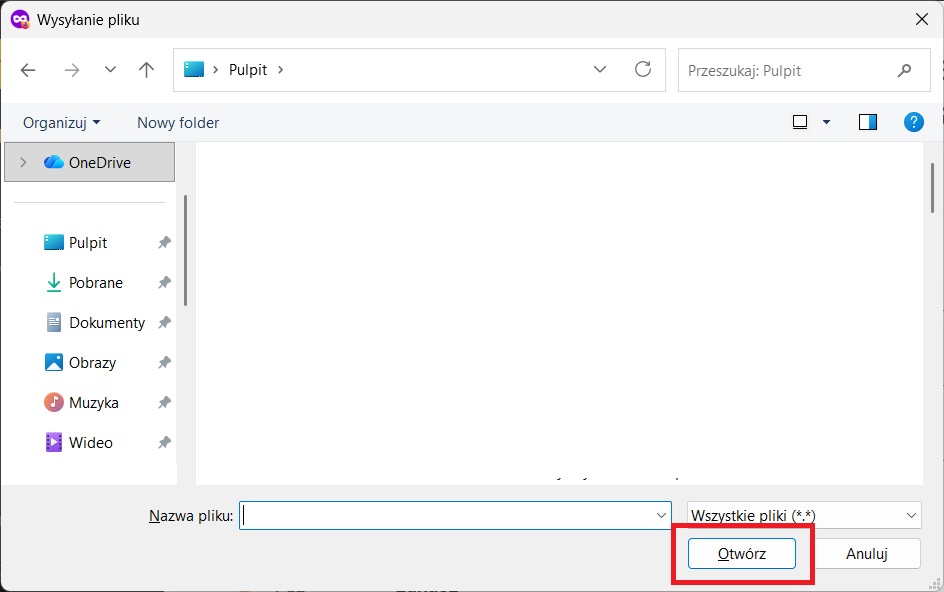
Task: Expand the chevron after Pulpit in path
Action: tap(281, 70)
